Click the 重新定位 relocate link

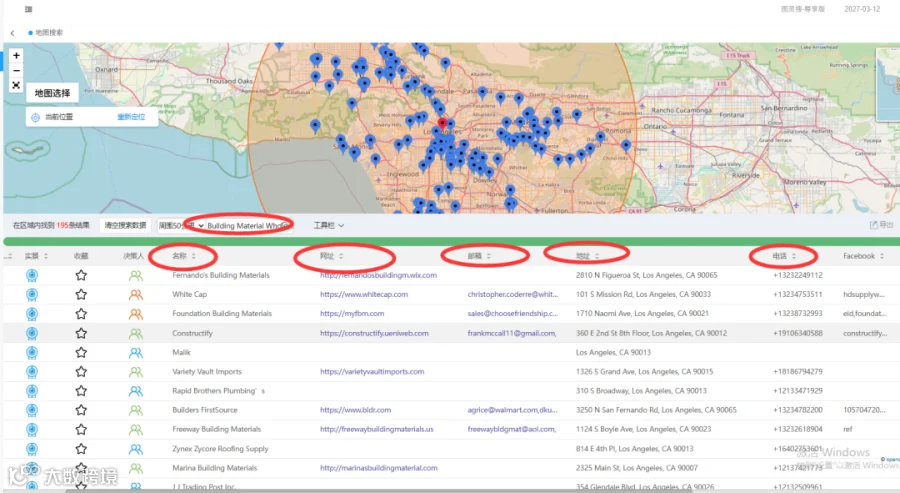click(x=131, y=117)
